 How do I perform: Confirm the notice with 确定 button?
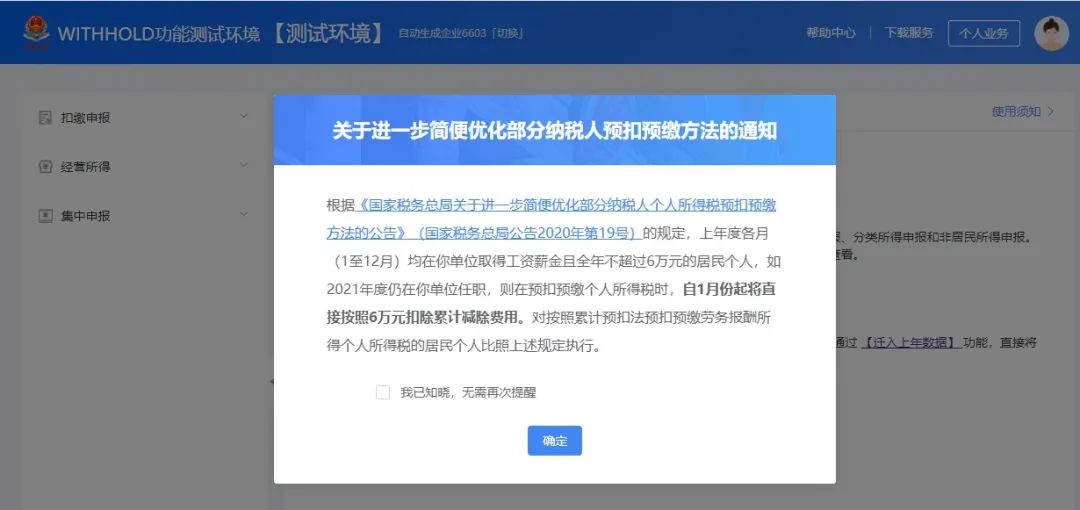click(x=554, y=441)
